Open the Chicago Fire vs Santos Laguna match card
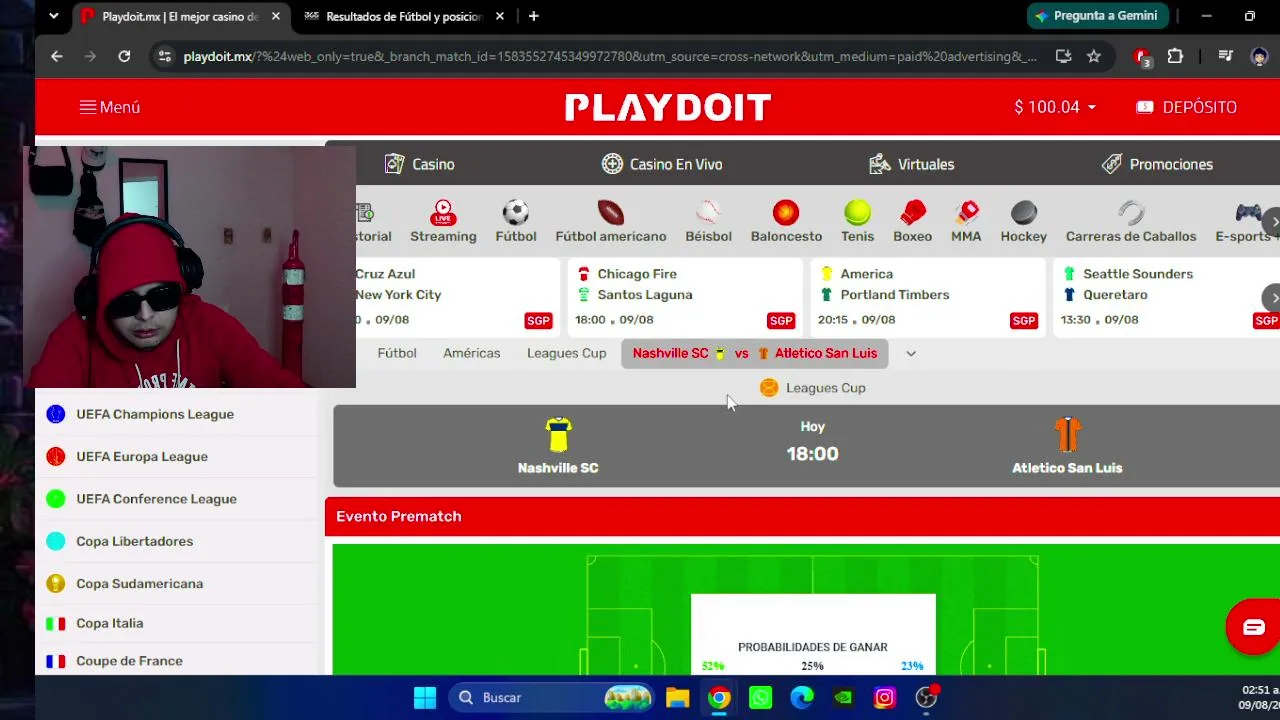Image resolution: width=1280 pixels, height=720 pixels. 685,297
